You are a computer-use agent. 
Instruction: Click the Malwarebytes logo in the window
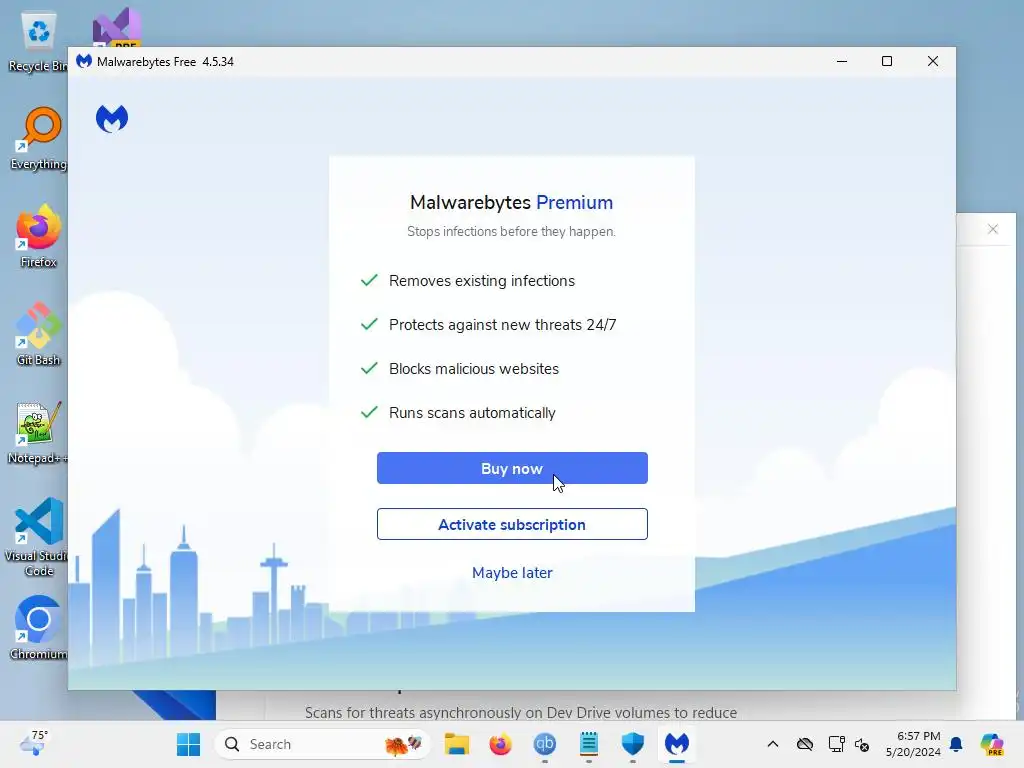point(112,119)
